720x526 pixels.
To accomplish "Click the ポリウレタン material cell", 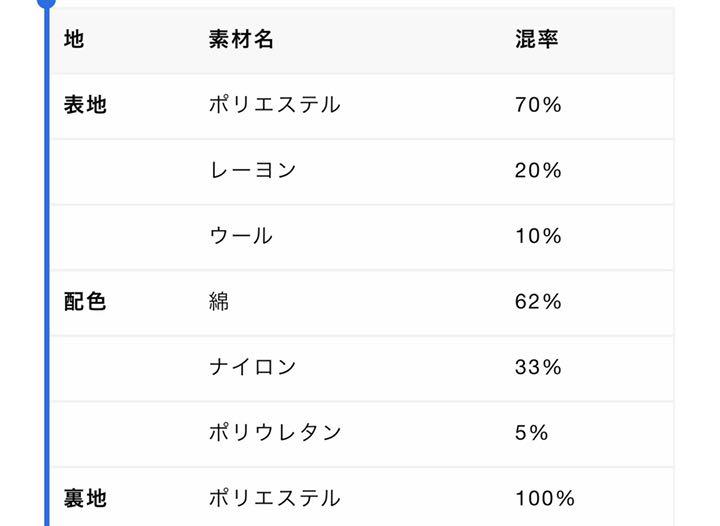I will pyautogui.click(x=275, y=433).
